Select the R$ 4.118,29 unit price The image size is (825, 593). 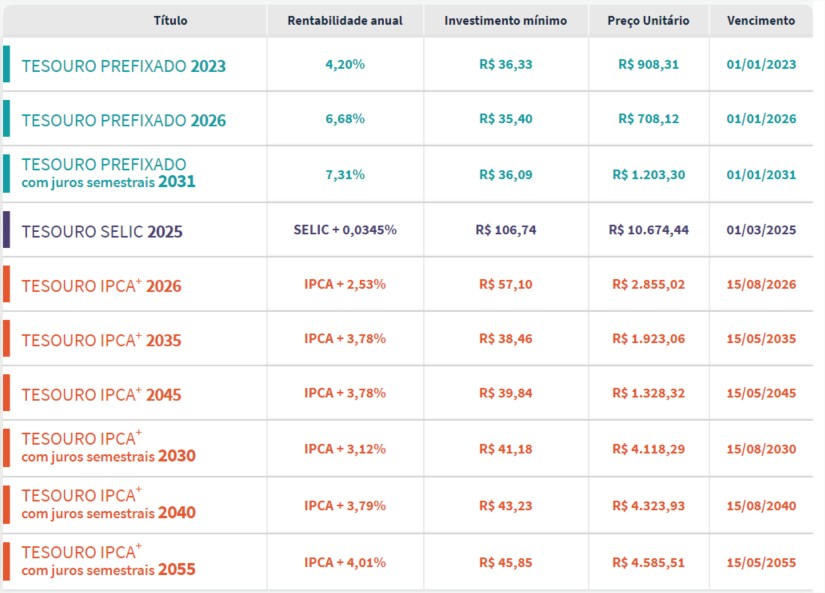[x=648, y=449]
